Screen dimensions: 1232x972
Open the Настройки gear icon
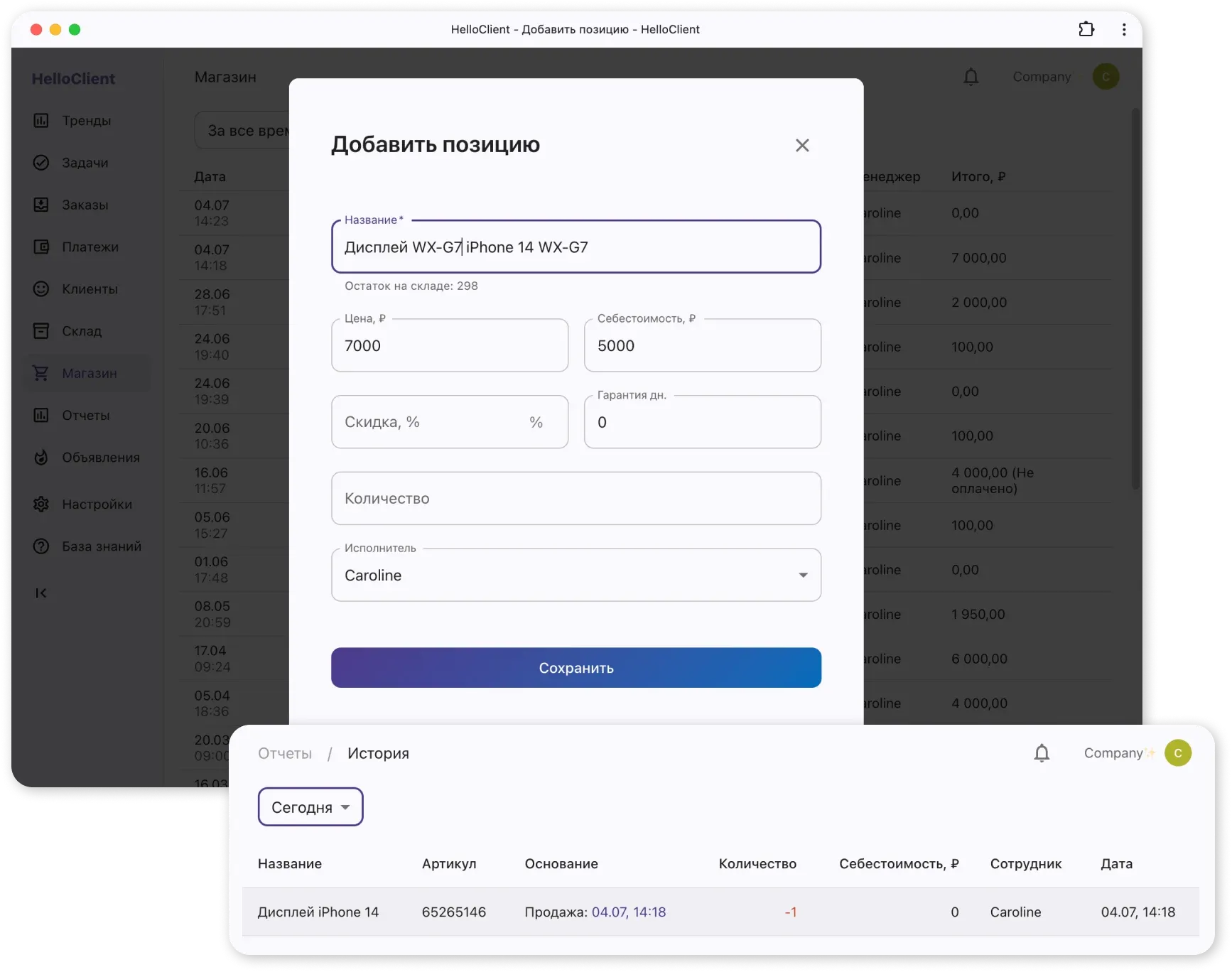point(41,504)
